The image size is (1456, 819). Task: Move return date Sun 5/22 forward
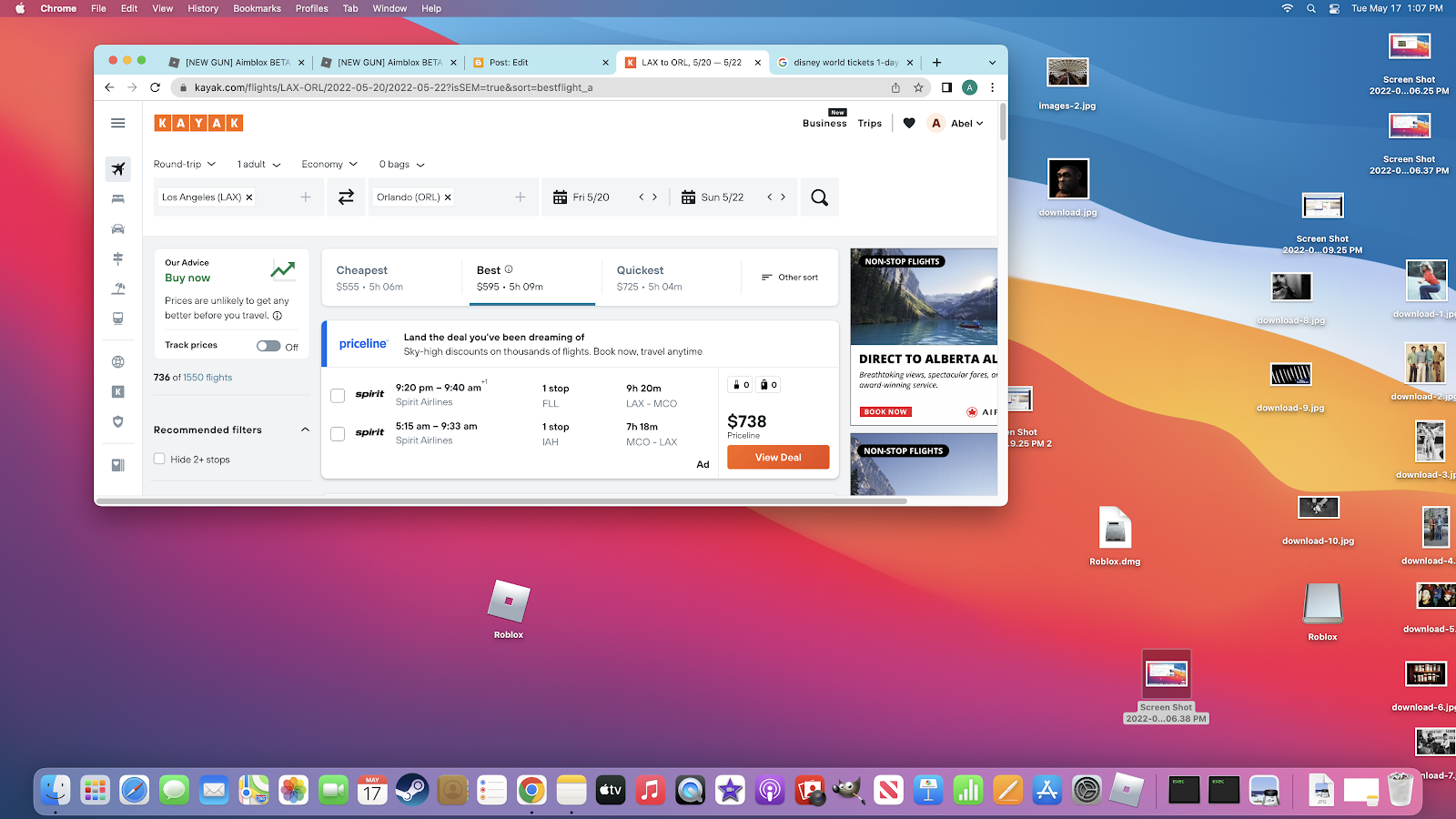(x=783, y=197)
